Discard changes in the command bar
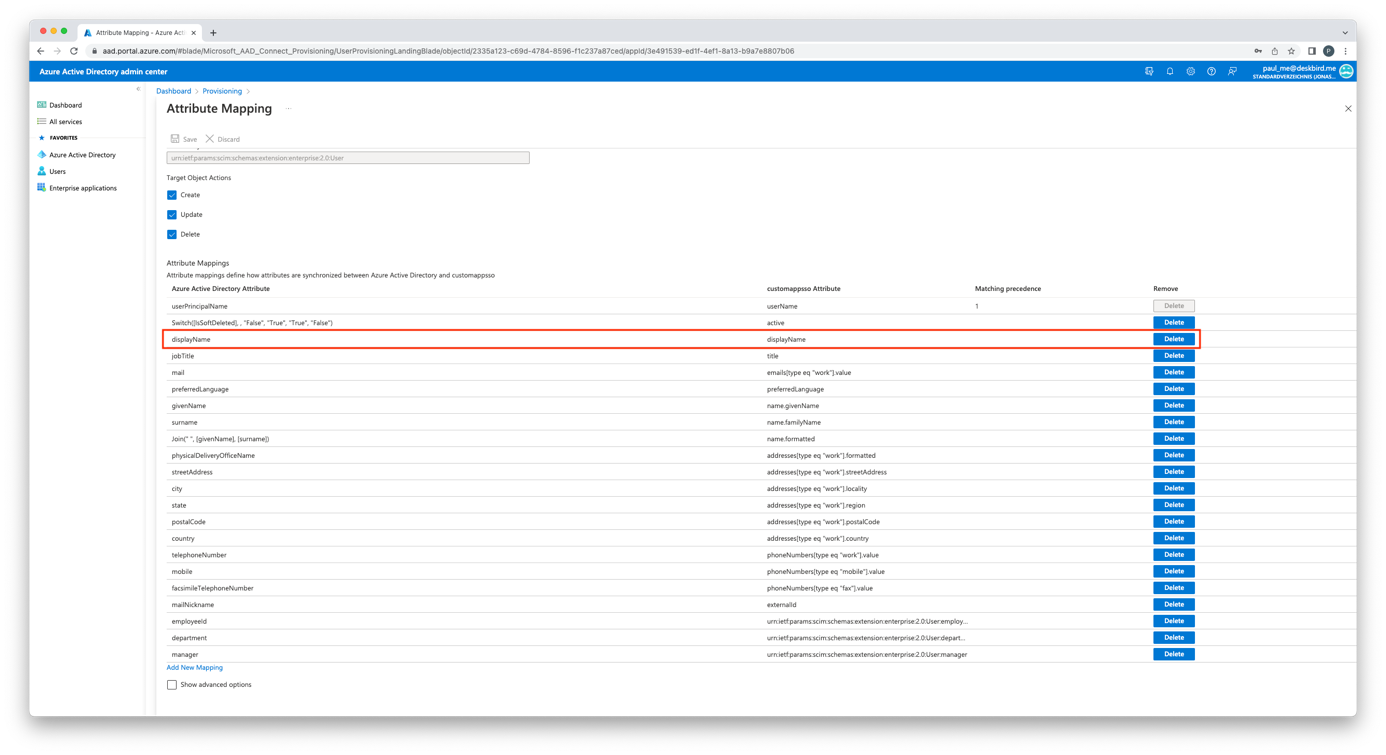Viewport: 1386px width, 755px height. click(222, 139)
